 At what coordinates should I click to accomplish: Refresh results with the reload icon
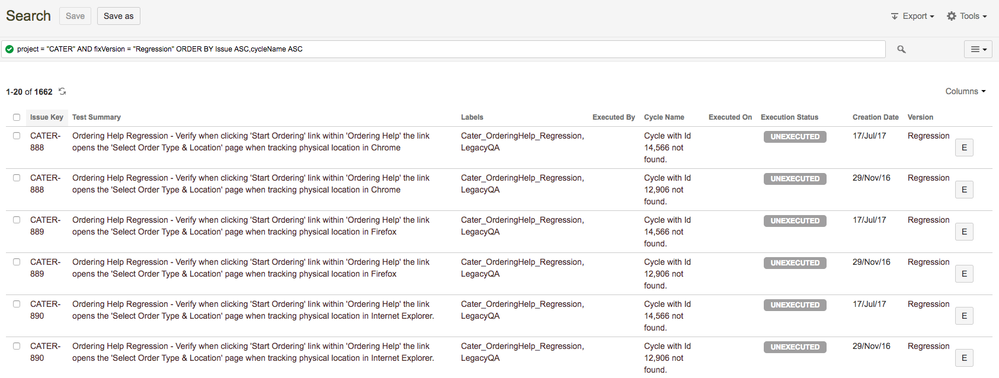62,92
